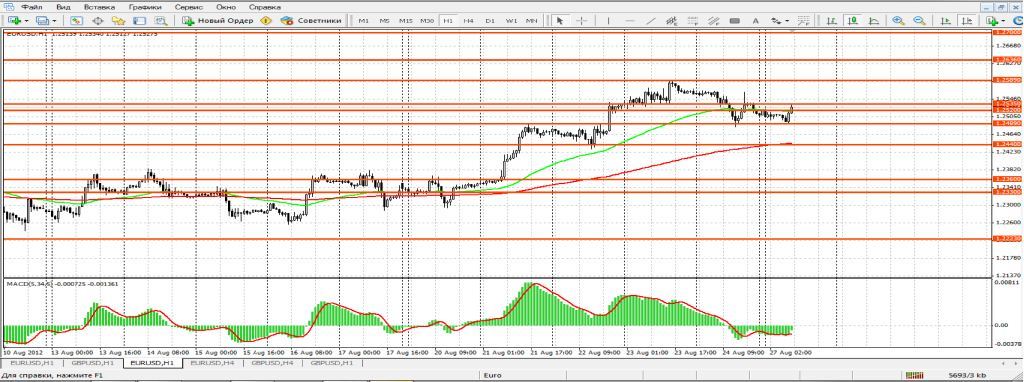Select the crosshair cursor tool

coord(581,20)
